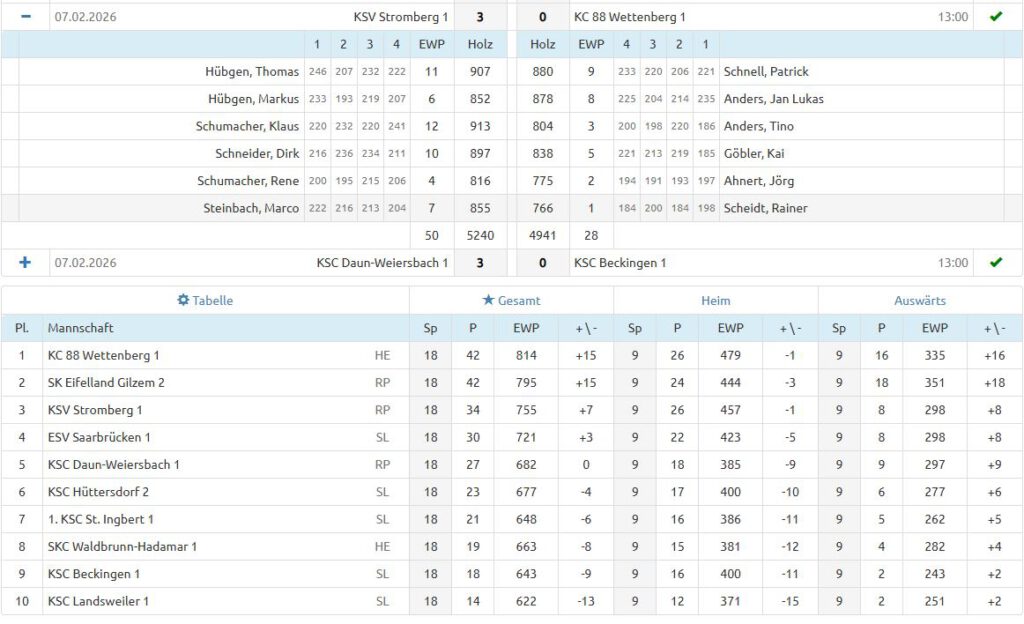Expand the KSC Daun-Weiersbach vs Beckingen match
This screenshot has width=1024, height=624.
[x=26, y=262]
